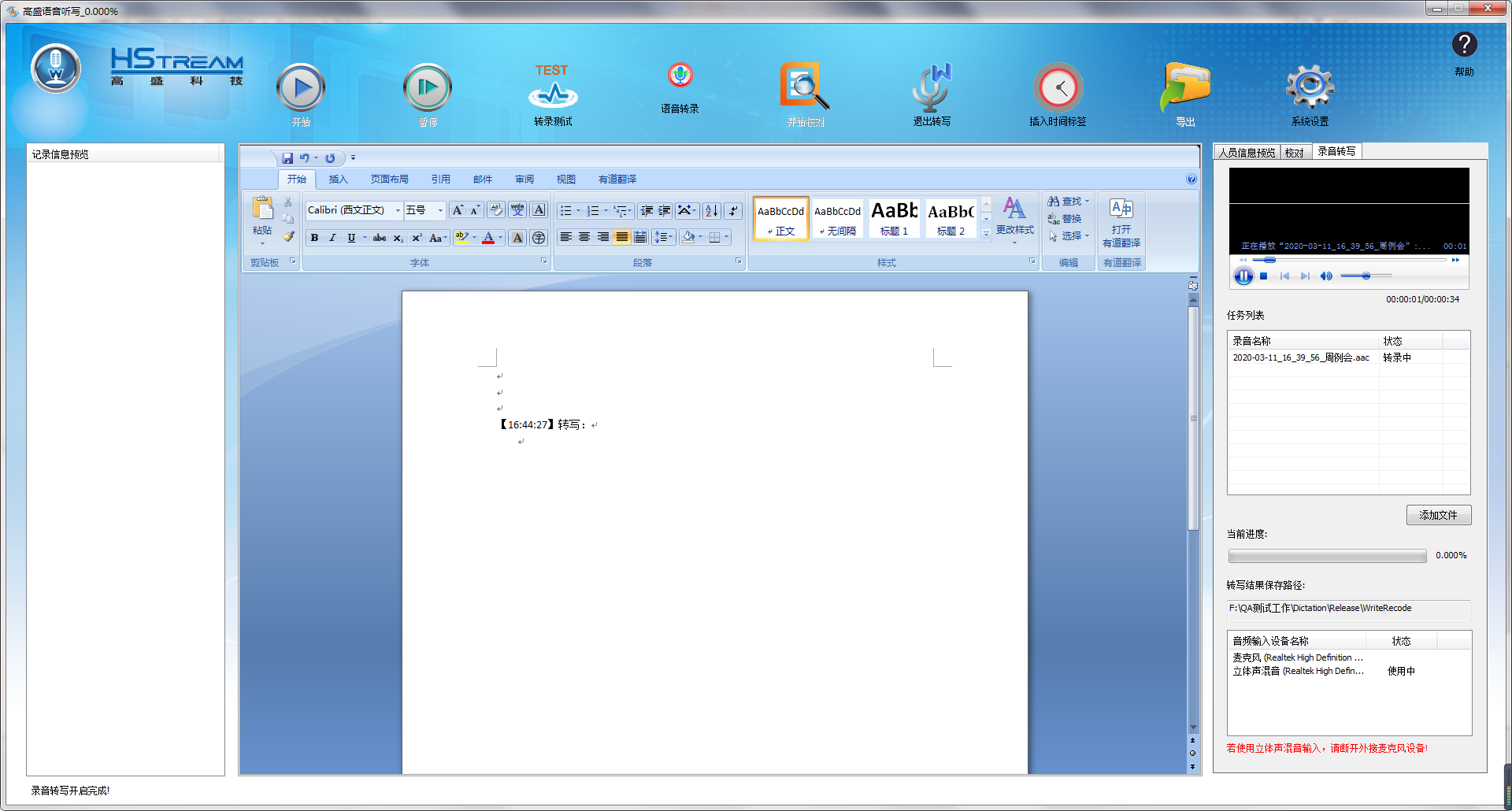Open the 审阅 (Review) ribbon tab
The width and height of the screenshot is (1512, 811).
click(524, 180)
